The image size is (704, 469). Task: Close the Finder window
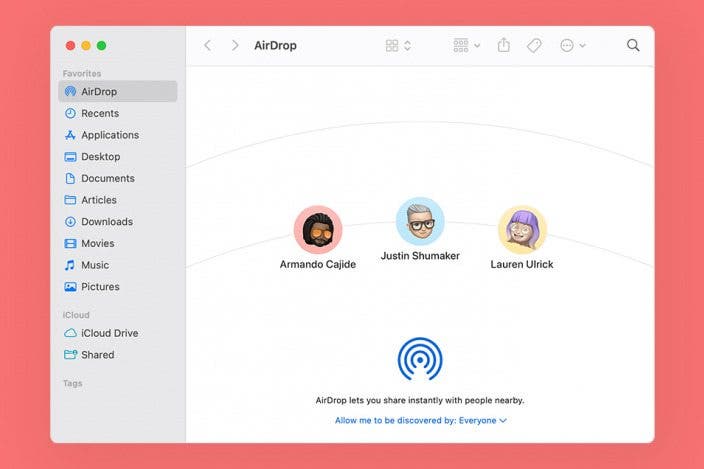(x=70, y=45)
